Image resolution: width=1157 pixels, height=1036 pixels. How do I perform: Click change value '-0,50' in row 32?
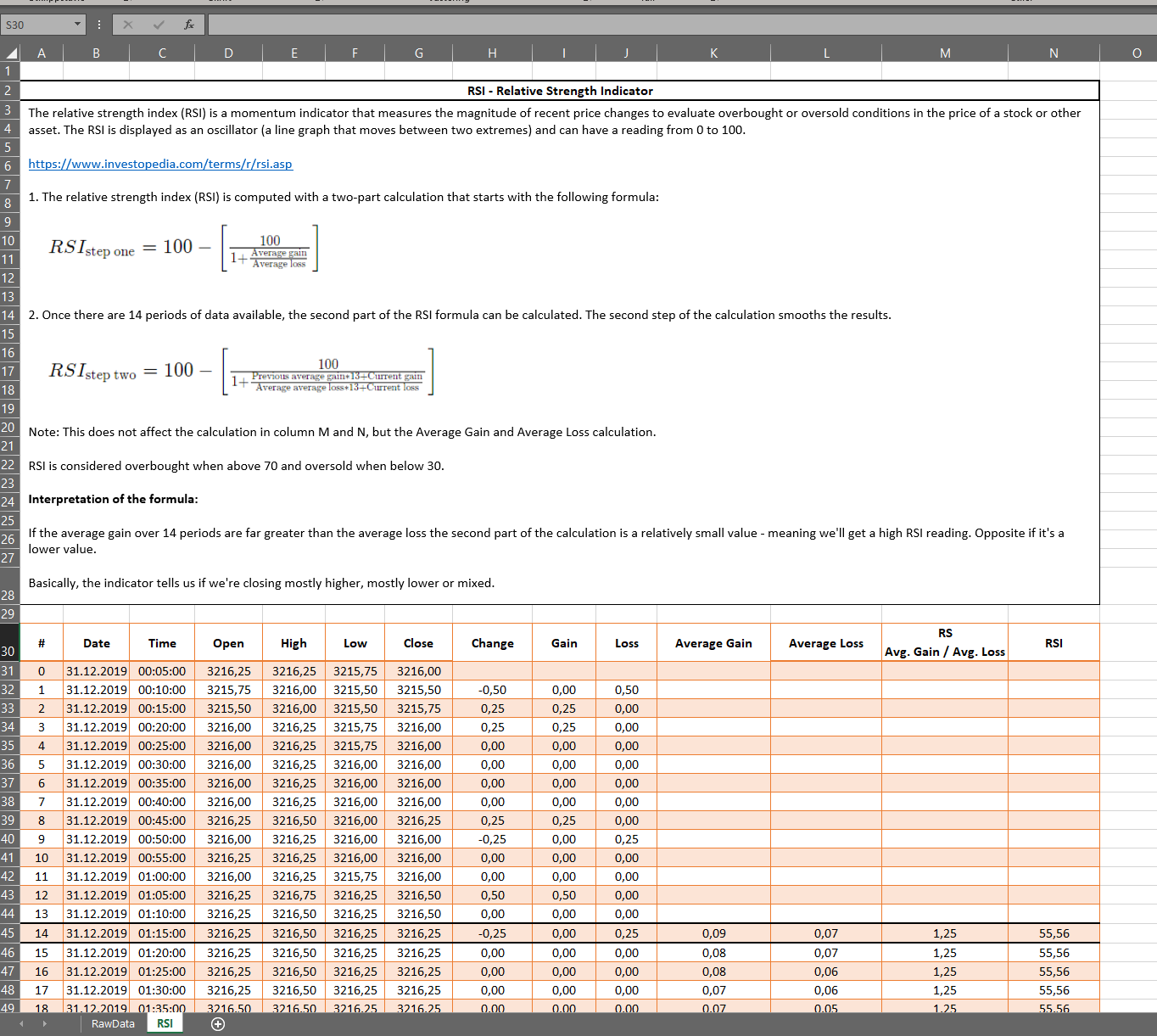tap(492, 690)
